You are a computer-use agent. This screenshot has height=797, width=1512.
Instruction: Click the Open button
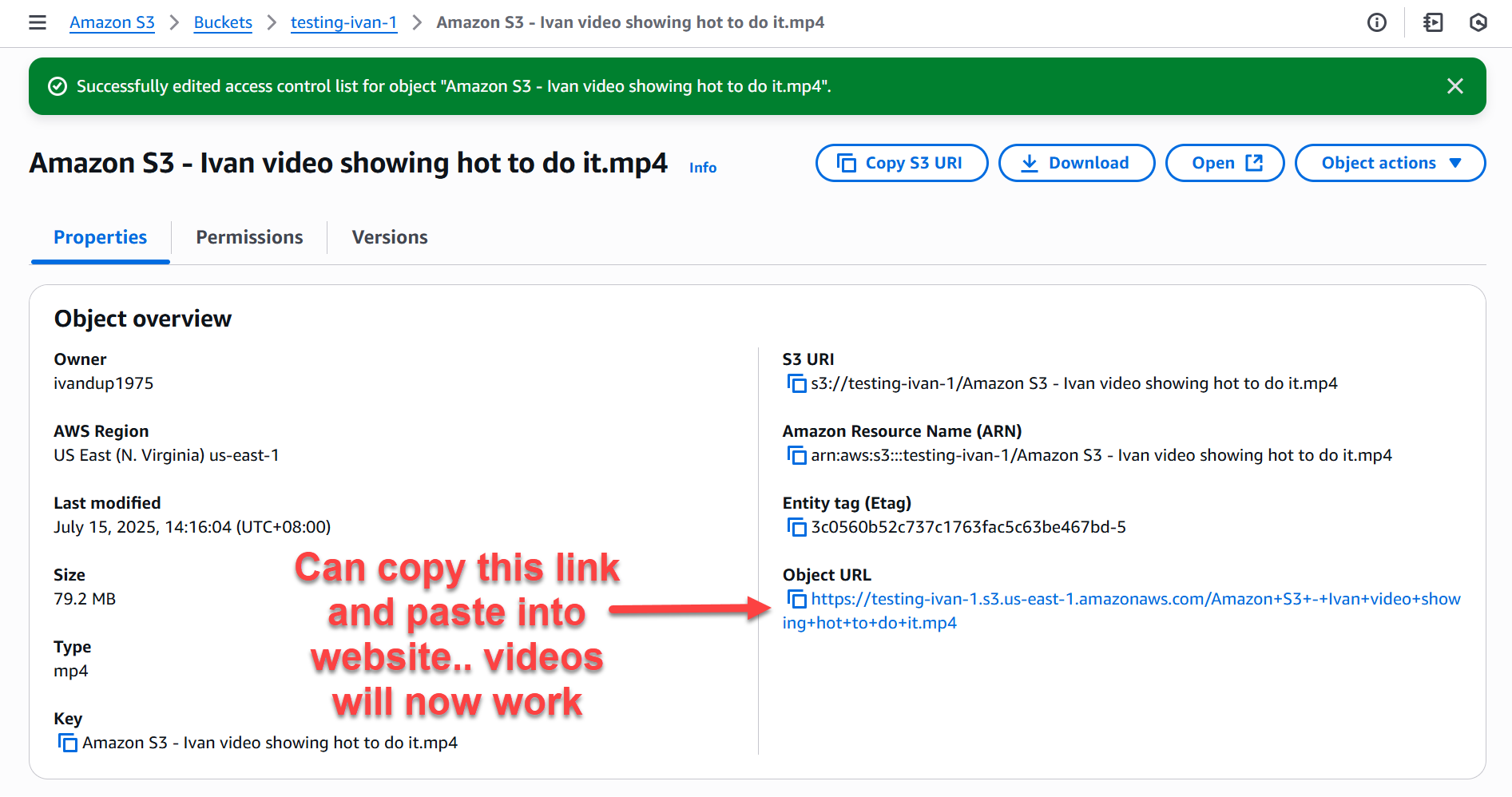pos(1224,163)
